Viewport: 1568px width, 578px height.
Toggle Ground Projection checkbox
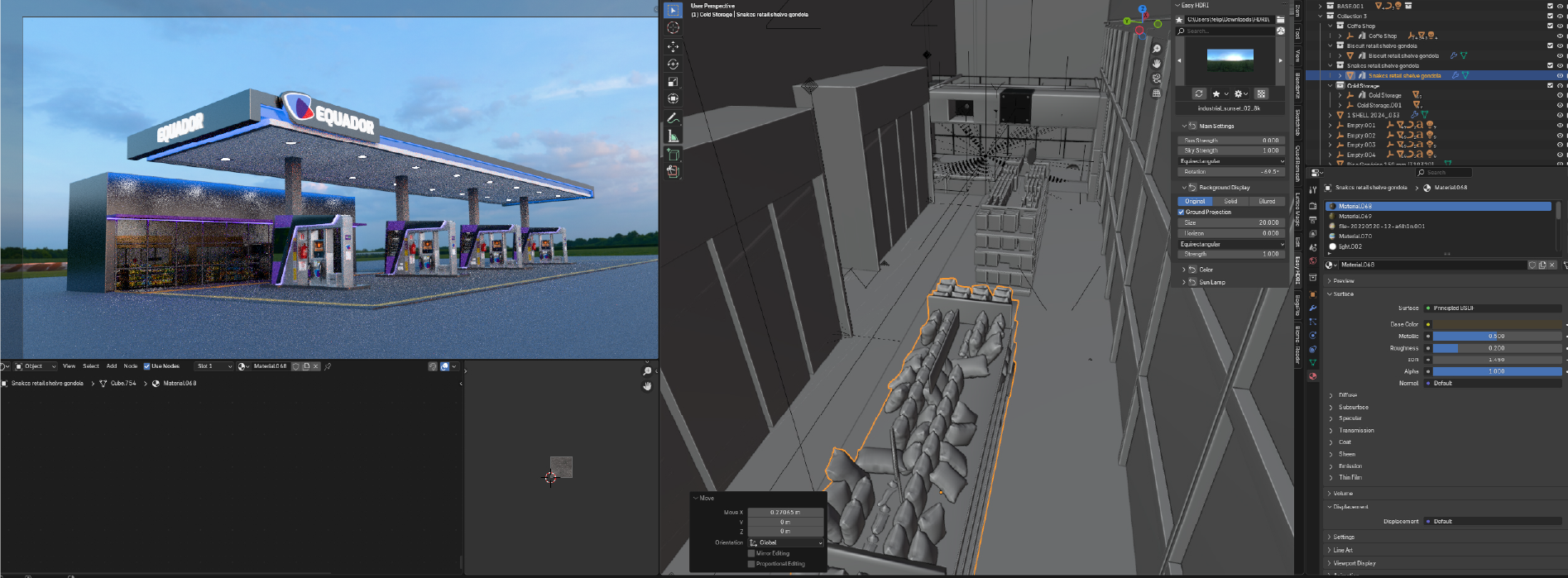click(1182, 213)
